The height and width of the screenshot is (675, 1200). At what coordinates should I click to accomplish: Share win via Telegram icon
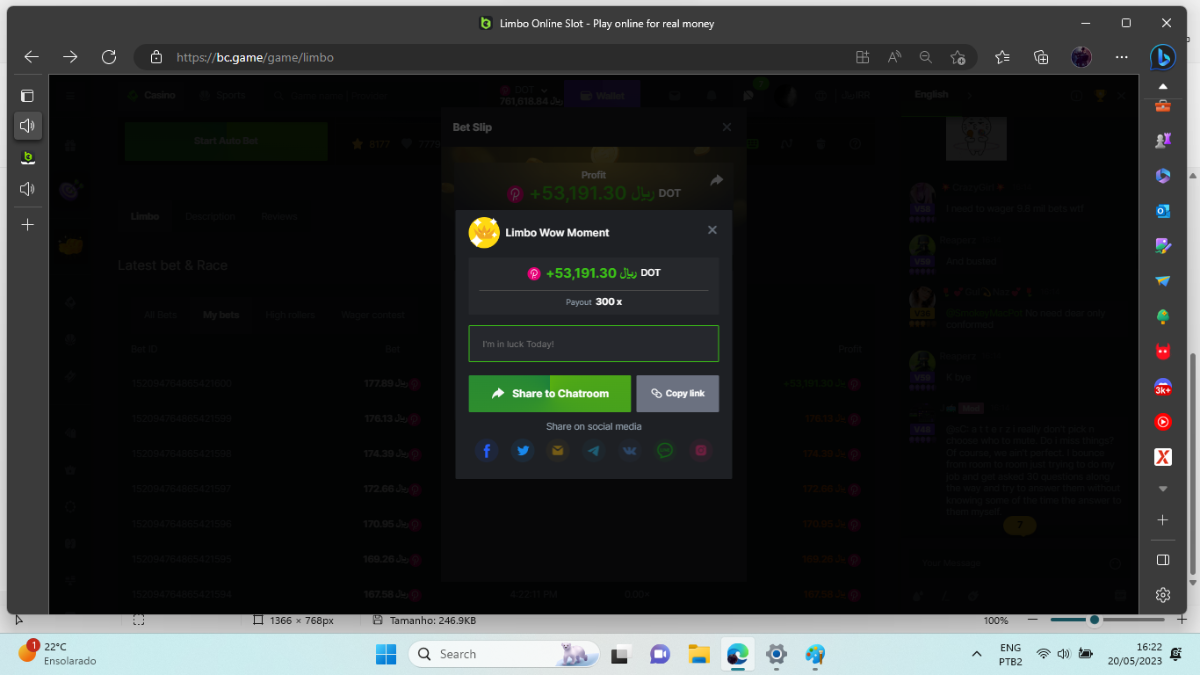tap(594, 451)
